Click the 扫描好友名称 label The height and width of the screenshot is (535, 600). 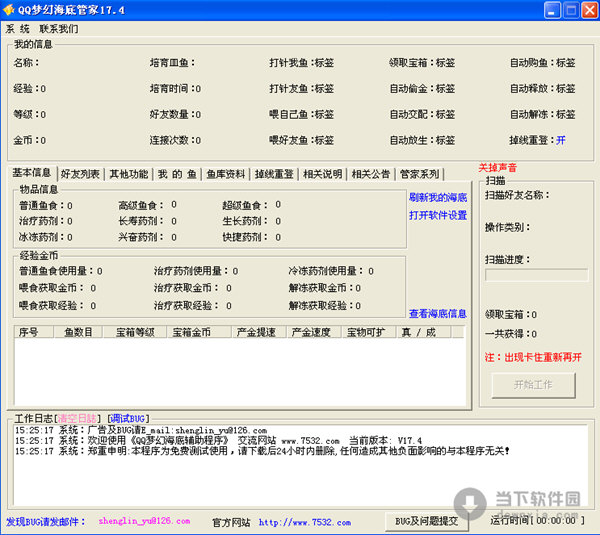click(x=517, y=195)
